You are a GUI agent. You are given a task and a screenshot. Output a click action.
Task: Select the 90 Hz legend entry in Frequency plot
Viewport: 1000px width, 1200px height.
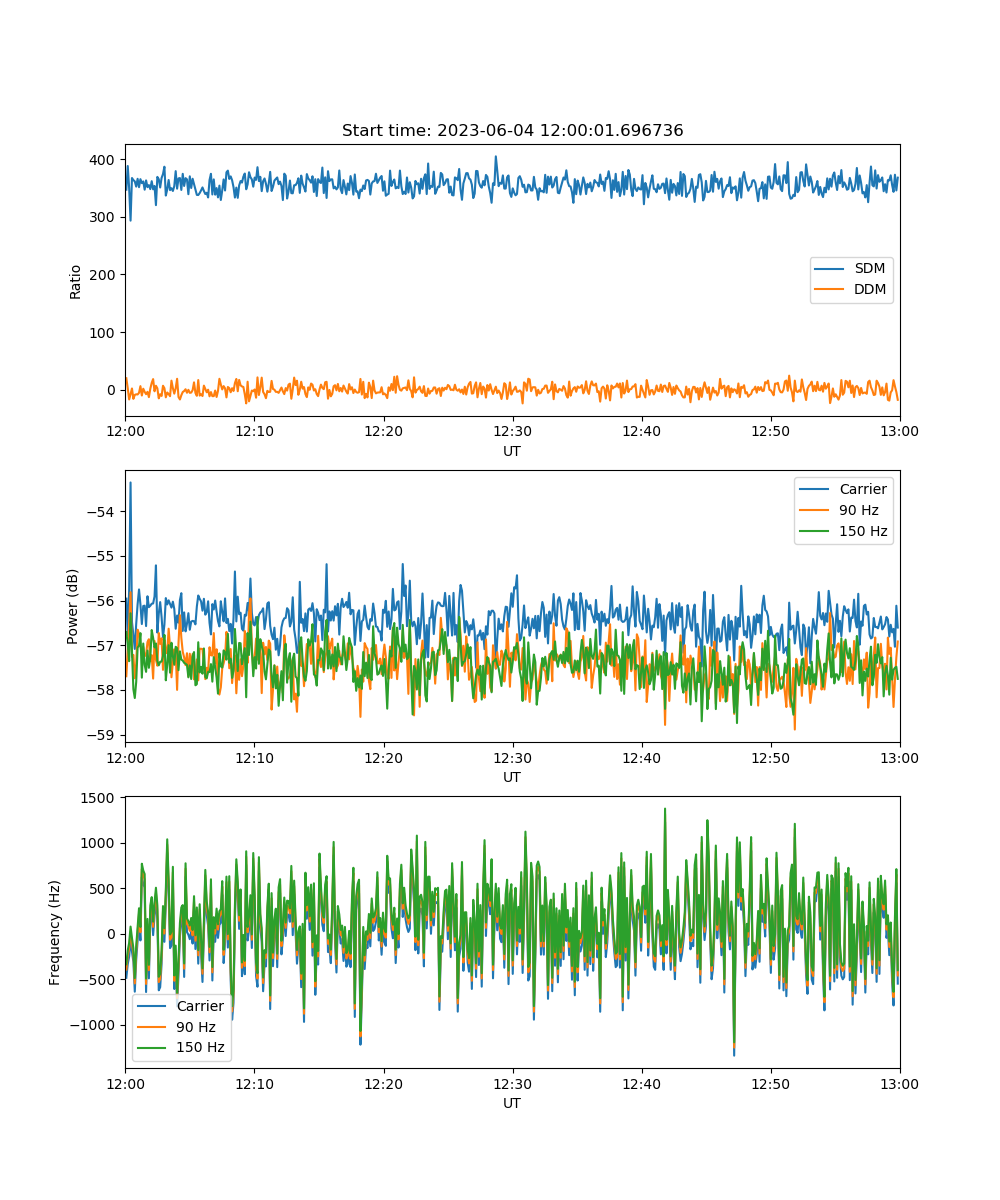pyautogui.click(x=177, y=1027)
